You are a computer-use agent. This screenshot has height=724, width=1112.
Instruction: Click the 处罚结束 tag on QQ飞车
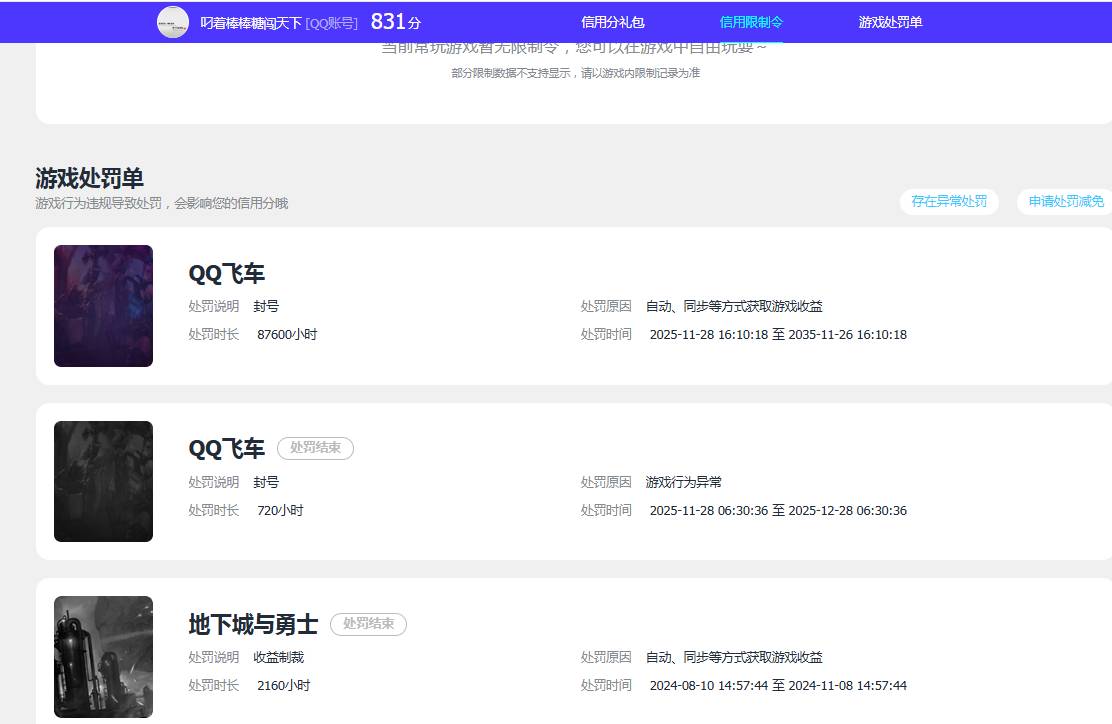315,448
